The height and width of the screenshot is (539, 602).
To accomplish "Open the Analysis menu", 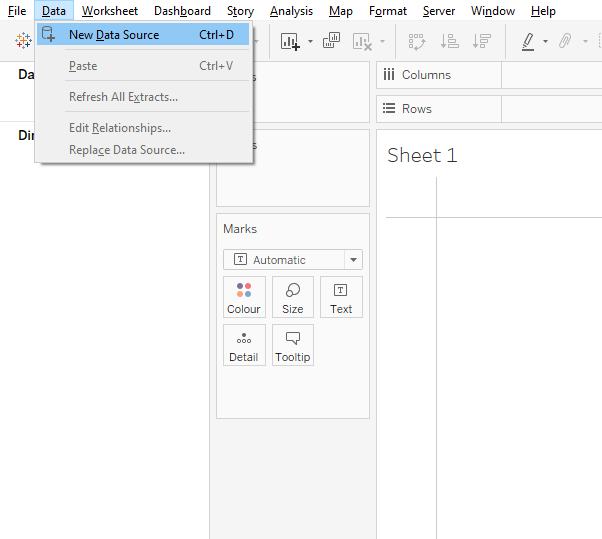I will coord(291,11).
